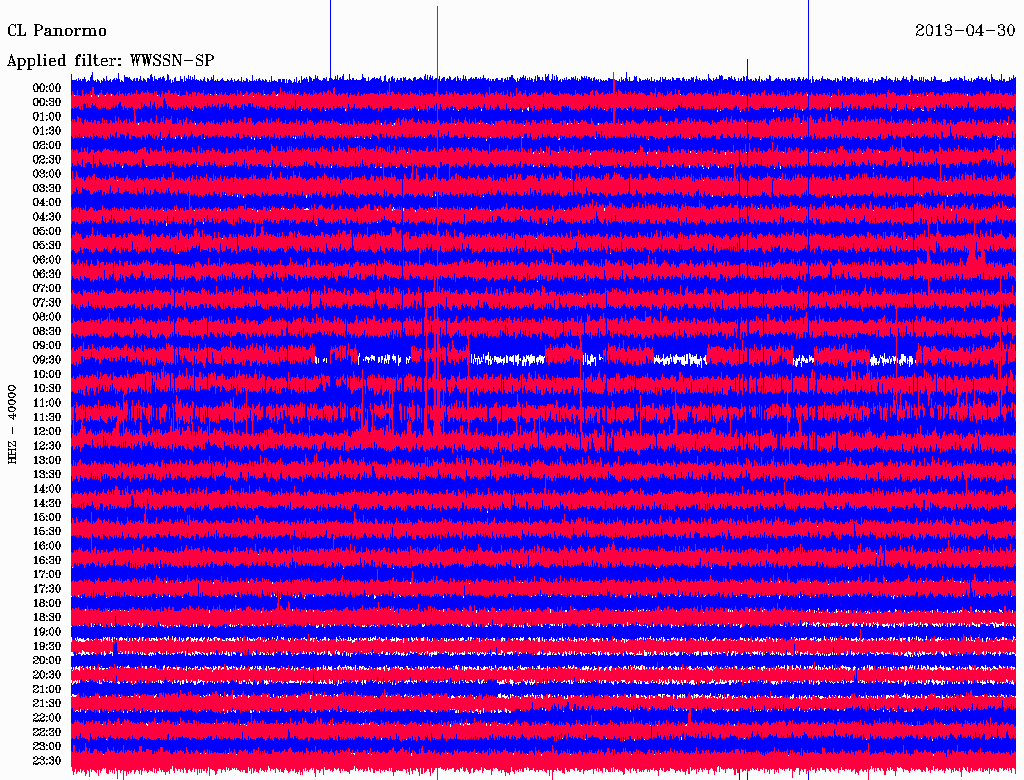Screen dimensions: 1024x780
Task: Select the 03:00 time label
Action: 47,174
